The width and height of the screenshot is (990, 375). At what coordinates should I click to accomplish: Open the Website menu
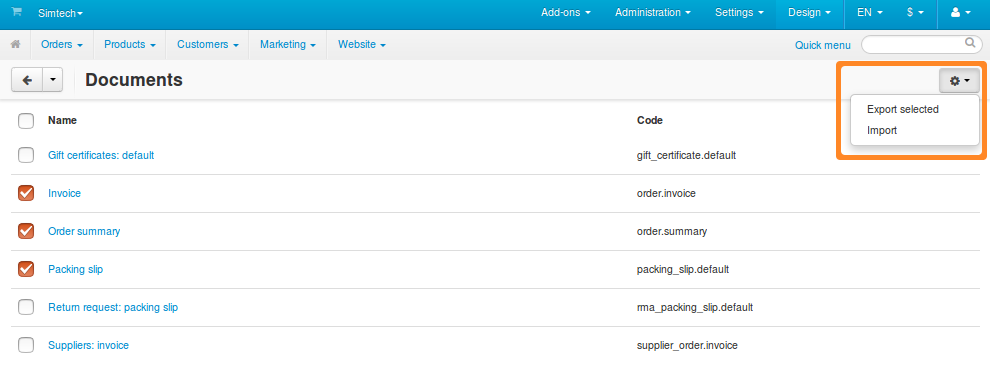362,45
